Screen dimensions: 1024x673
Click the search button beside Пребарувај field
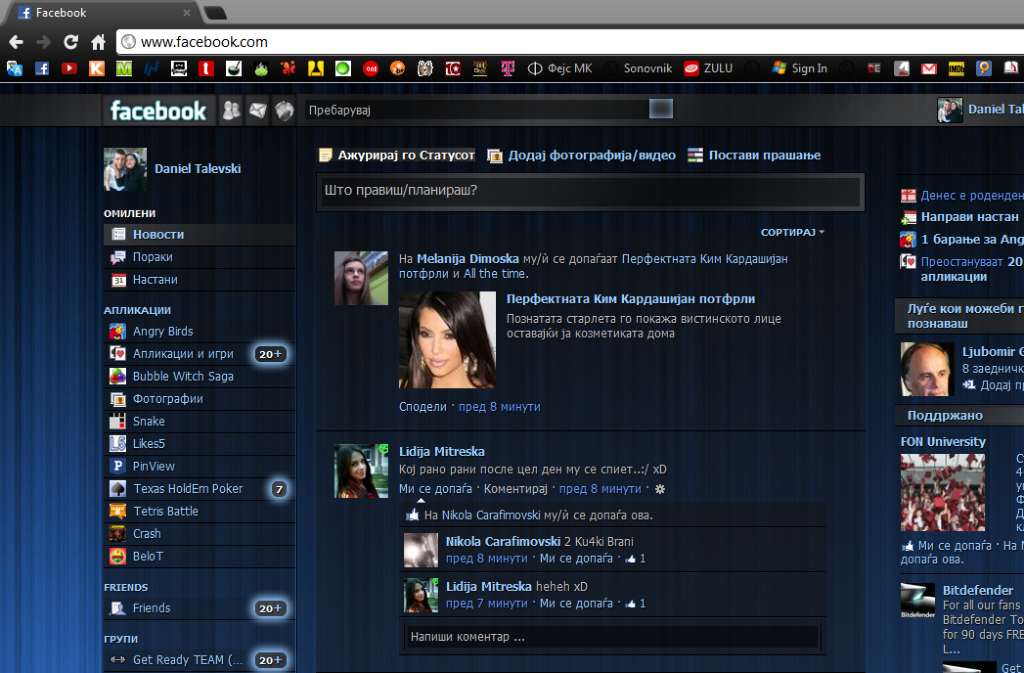(x=660, y=109)
